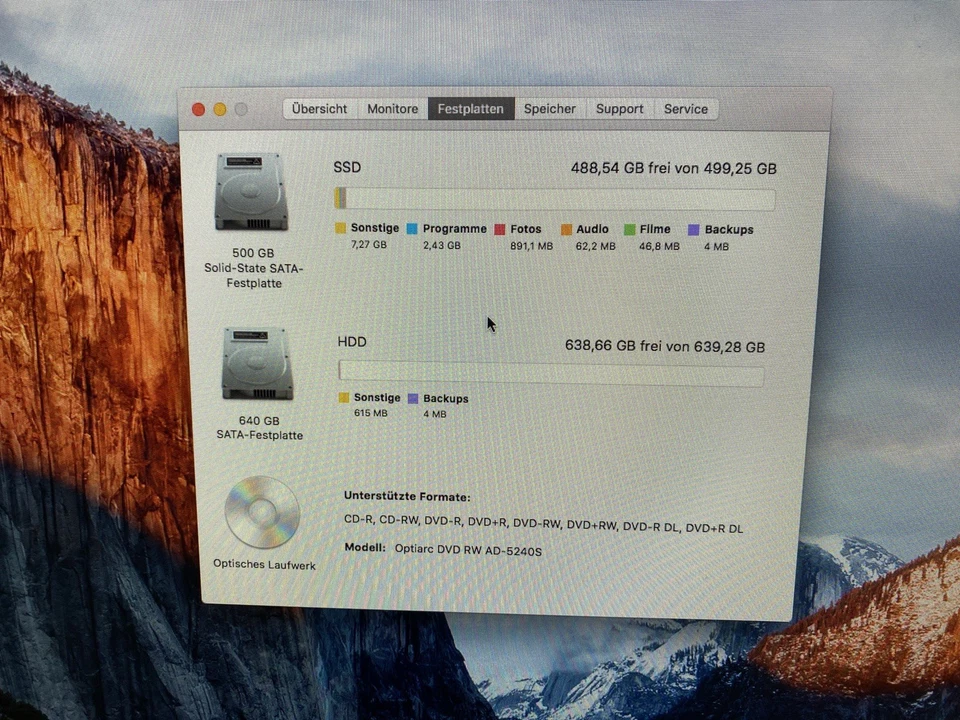The height and width of the screenshot is (720, 960).
Task: Switch to the Übersicht tab
Action: tap(319, 109)
